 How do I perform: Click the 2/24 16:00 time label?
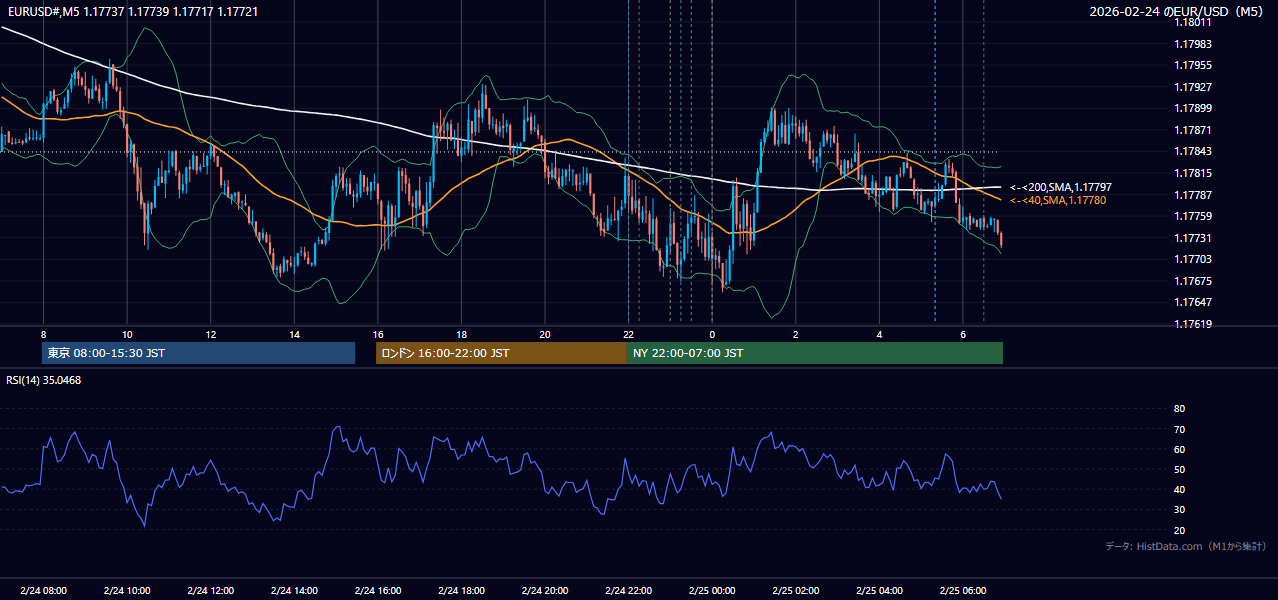tap(378, 590)
